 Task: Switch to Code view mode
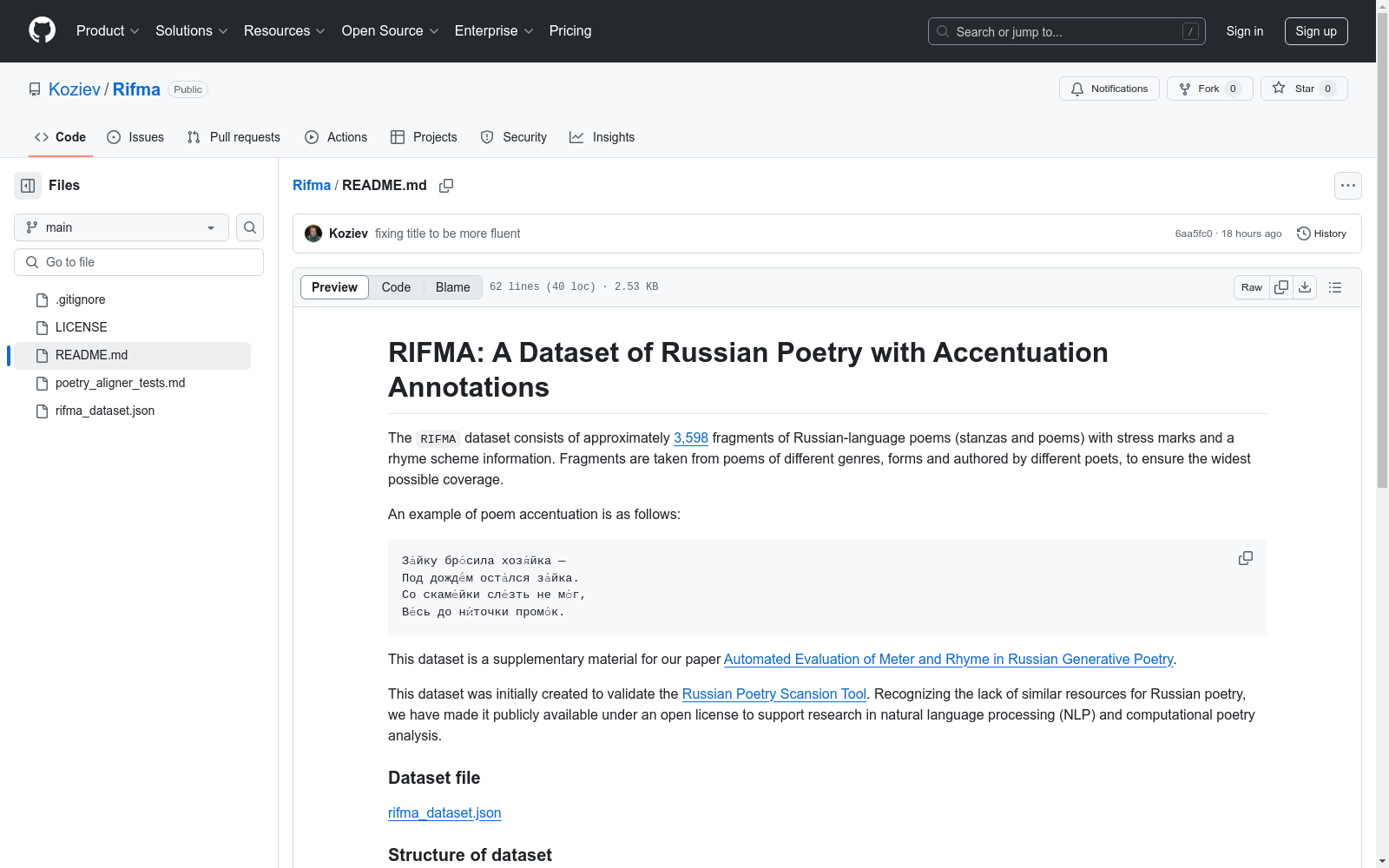coord(396,287)
